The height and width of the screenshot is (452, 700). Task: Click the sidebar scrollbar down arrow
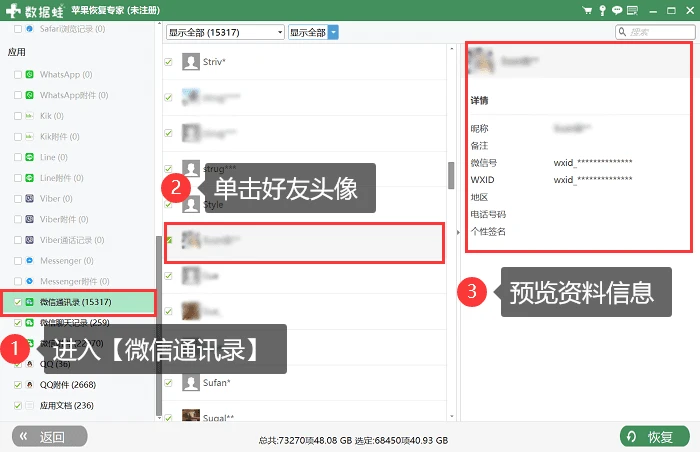159,418
